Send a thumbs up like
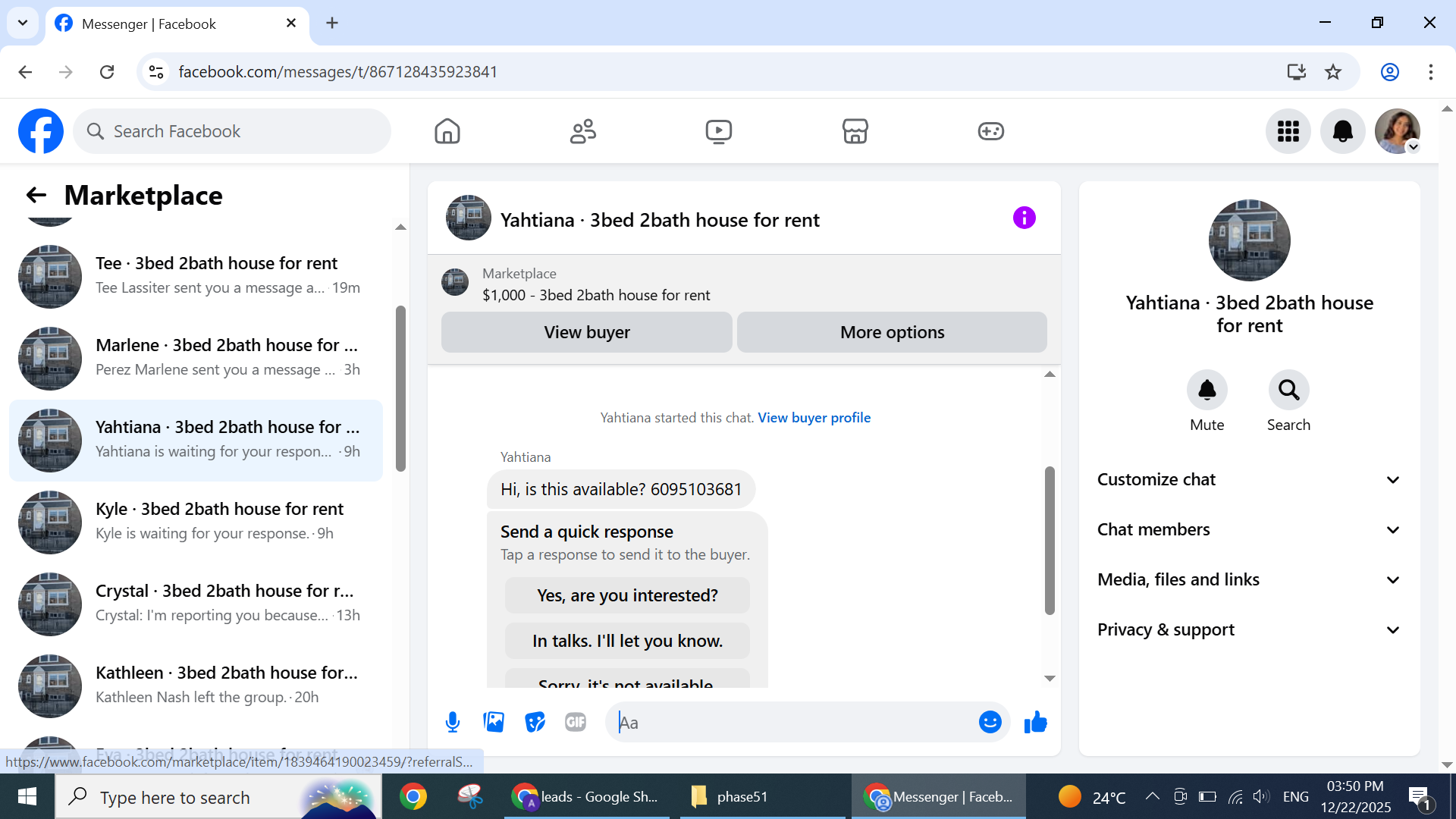 coord(1035,723)
